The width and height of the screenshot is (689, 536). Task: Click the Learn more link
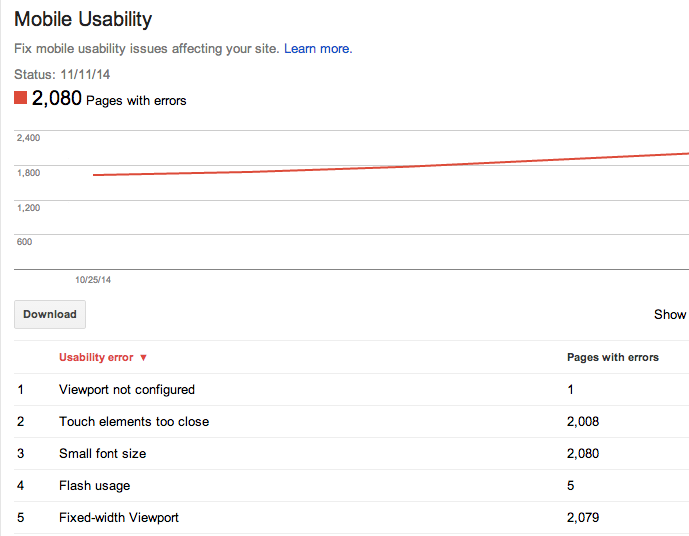click(x=317, y=48)
